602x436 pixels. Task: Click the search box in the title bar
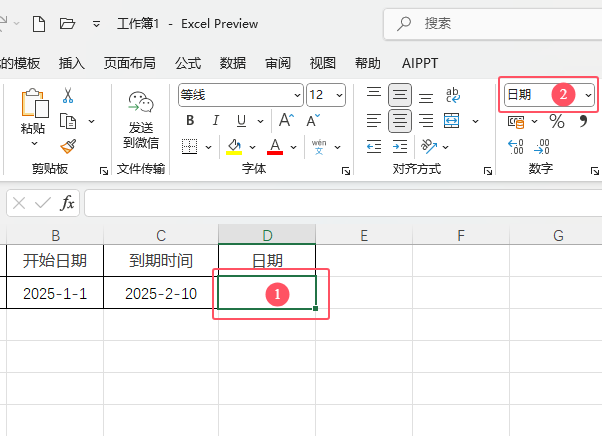pos(495,24)
